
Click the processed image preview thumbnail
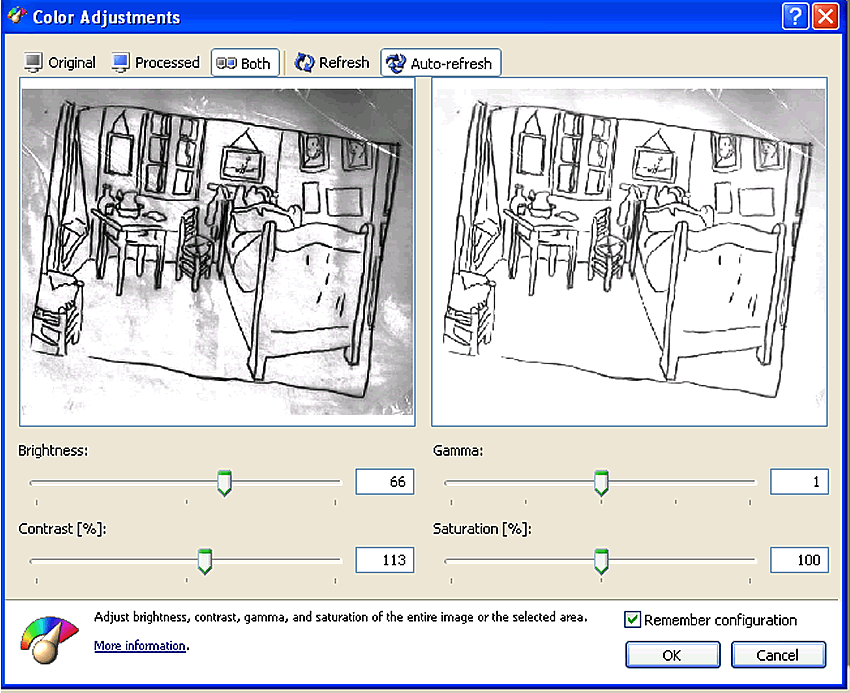(x=629, y=252)
